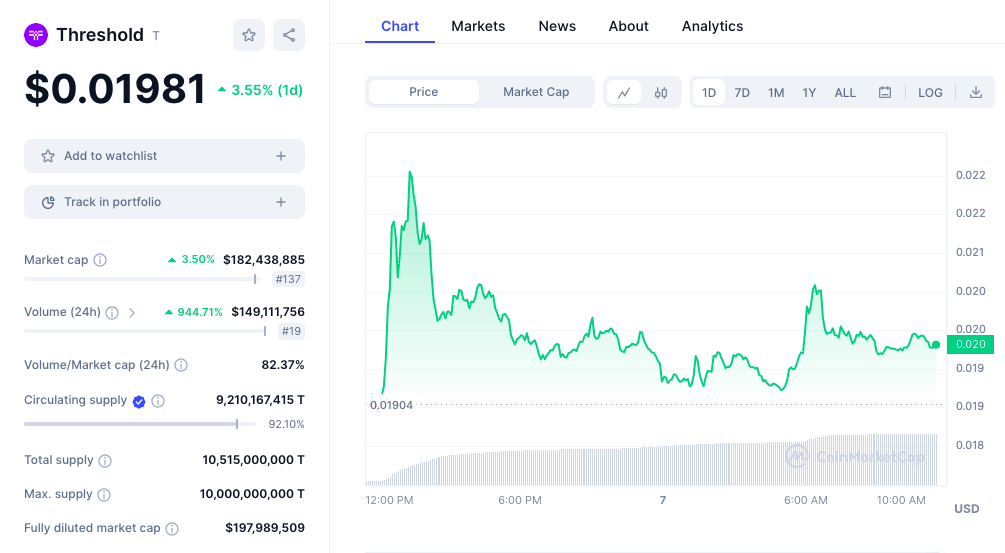Click the 9,210,167,415 T circulating supply value
This screenshot has height=553, width=1005.
(260, 400)
